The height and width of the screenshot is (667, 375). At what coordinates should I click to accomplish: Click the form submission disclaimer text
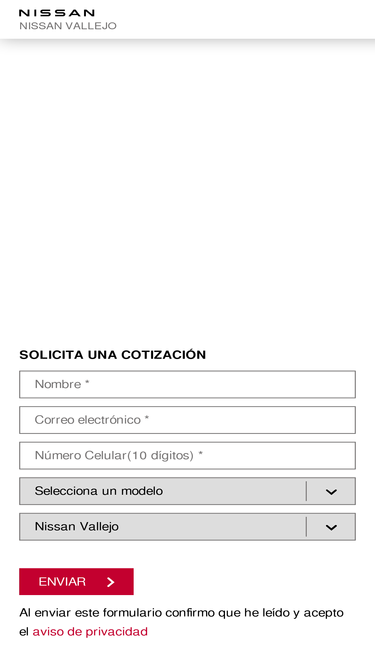[x=182, y=622]
